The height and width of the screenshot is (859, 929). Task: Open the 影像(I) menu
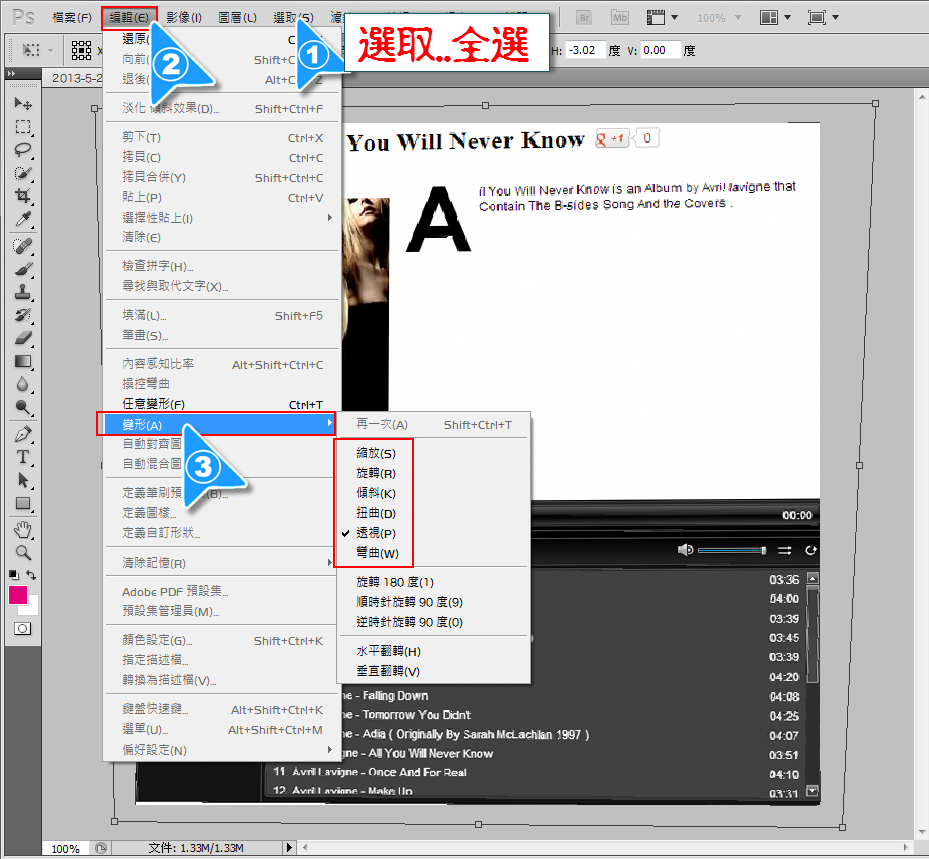(x=184, y=18)
